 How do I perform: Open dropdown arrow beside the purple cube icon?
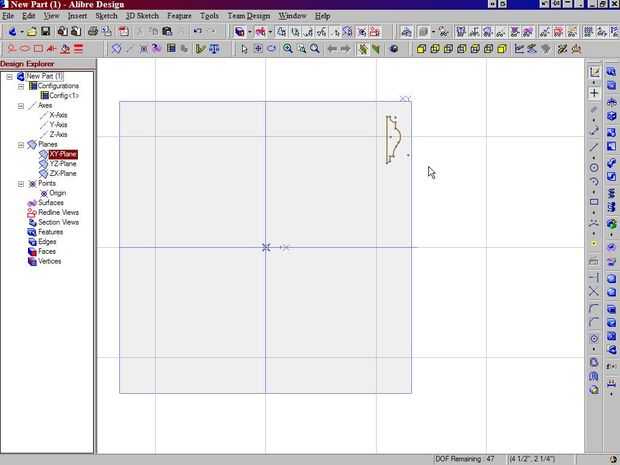[250, 32]
